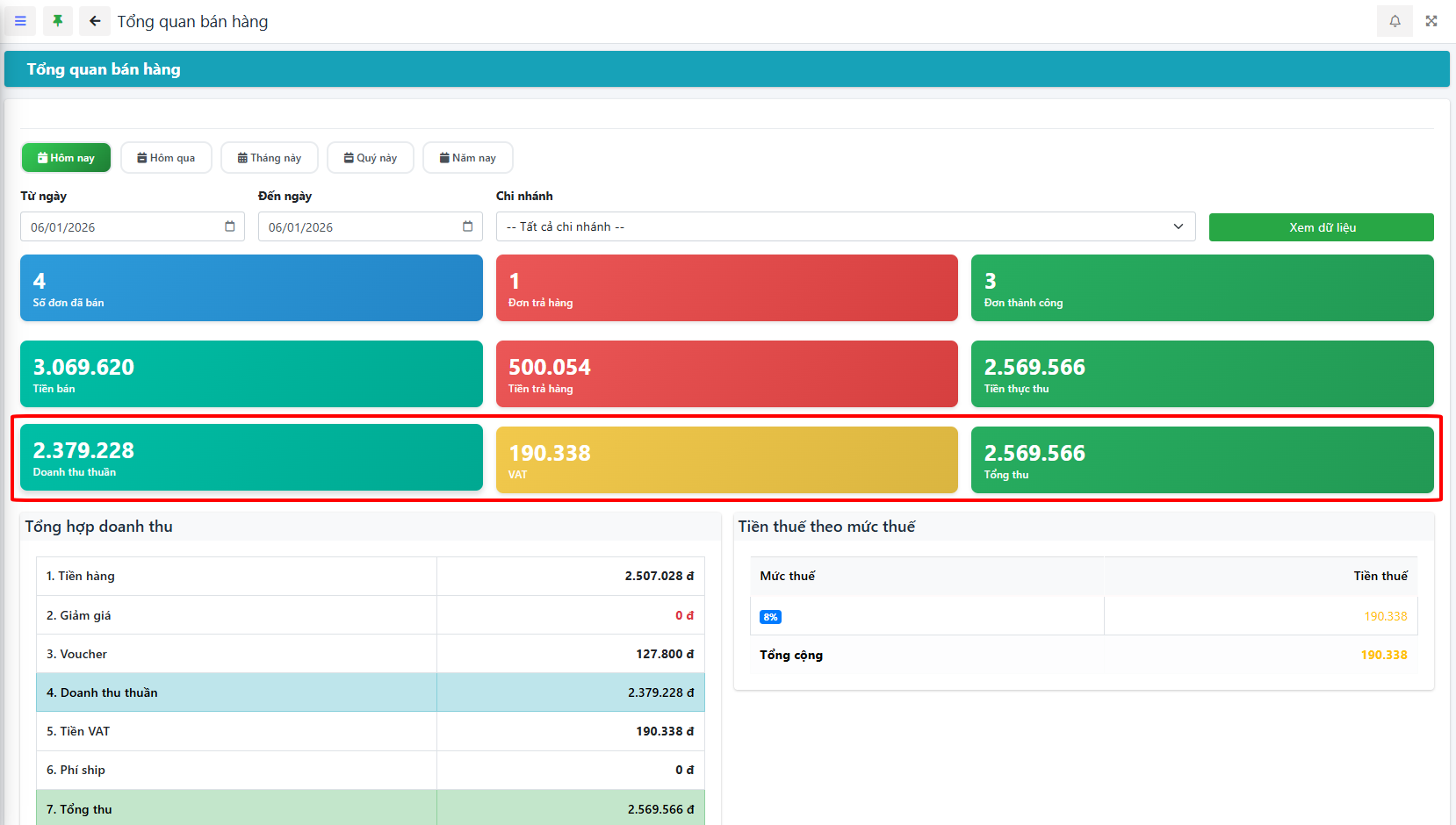Image resolution: width=1456 pixels, height=825 pixels.
Task: Click the yellow VAT card
Action: (726, 460)
